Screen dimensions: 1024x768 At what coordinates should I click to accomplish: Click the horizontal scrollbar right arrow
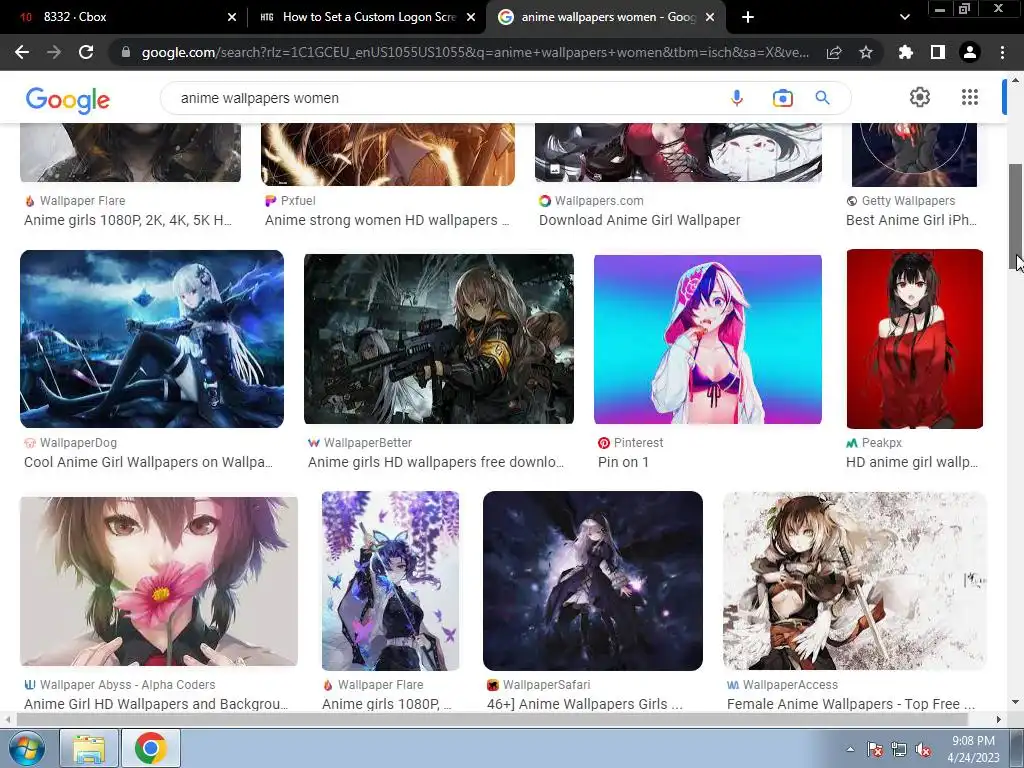click(999, 719)
